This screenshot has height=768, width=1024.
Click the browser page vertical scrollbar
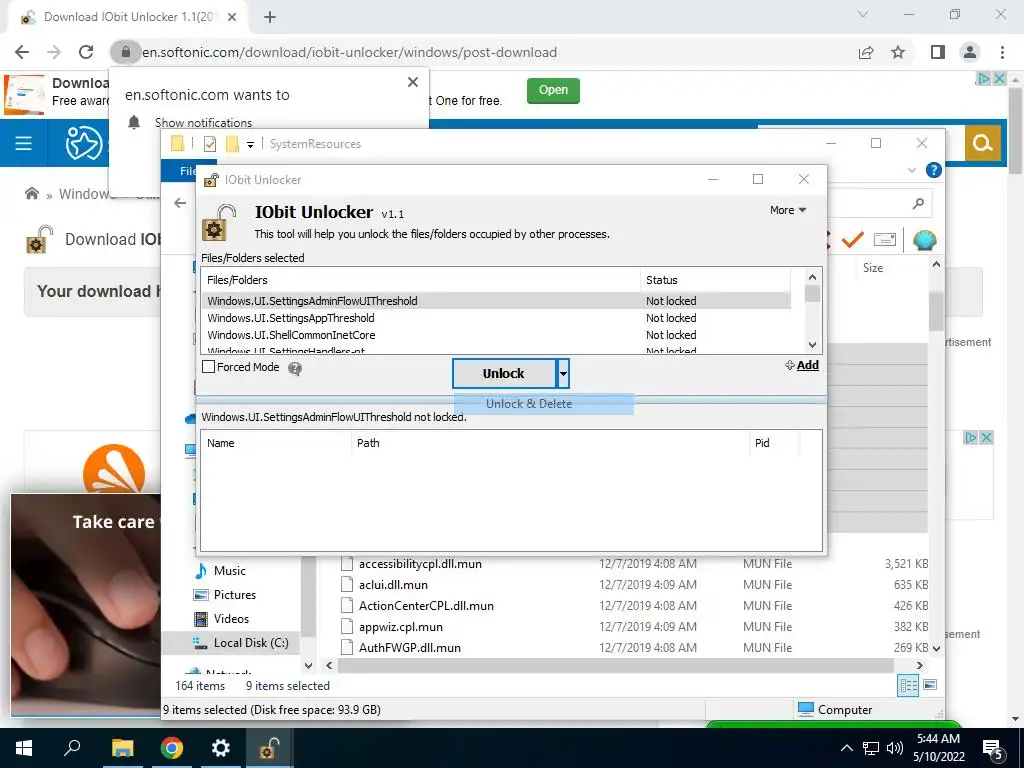(1016, 129)
